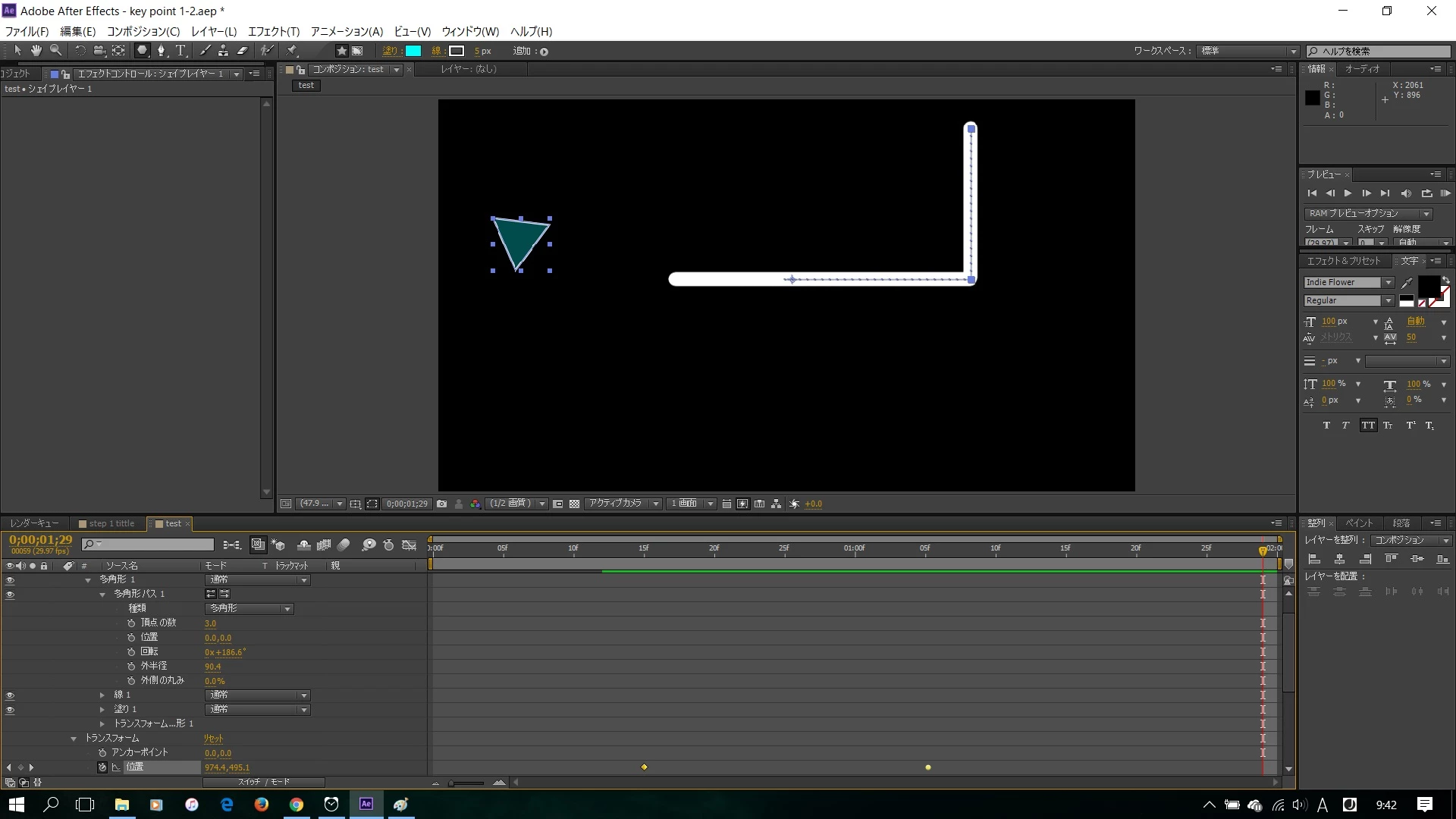Toggle visibility of 線 1 stroke

point(10,695)
